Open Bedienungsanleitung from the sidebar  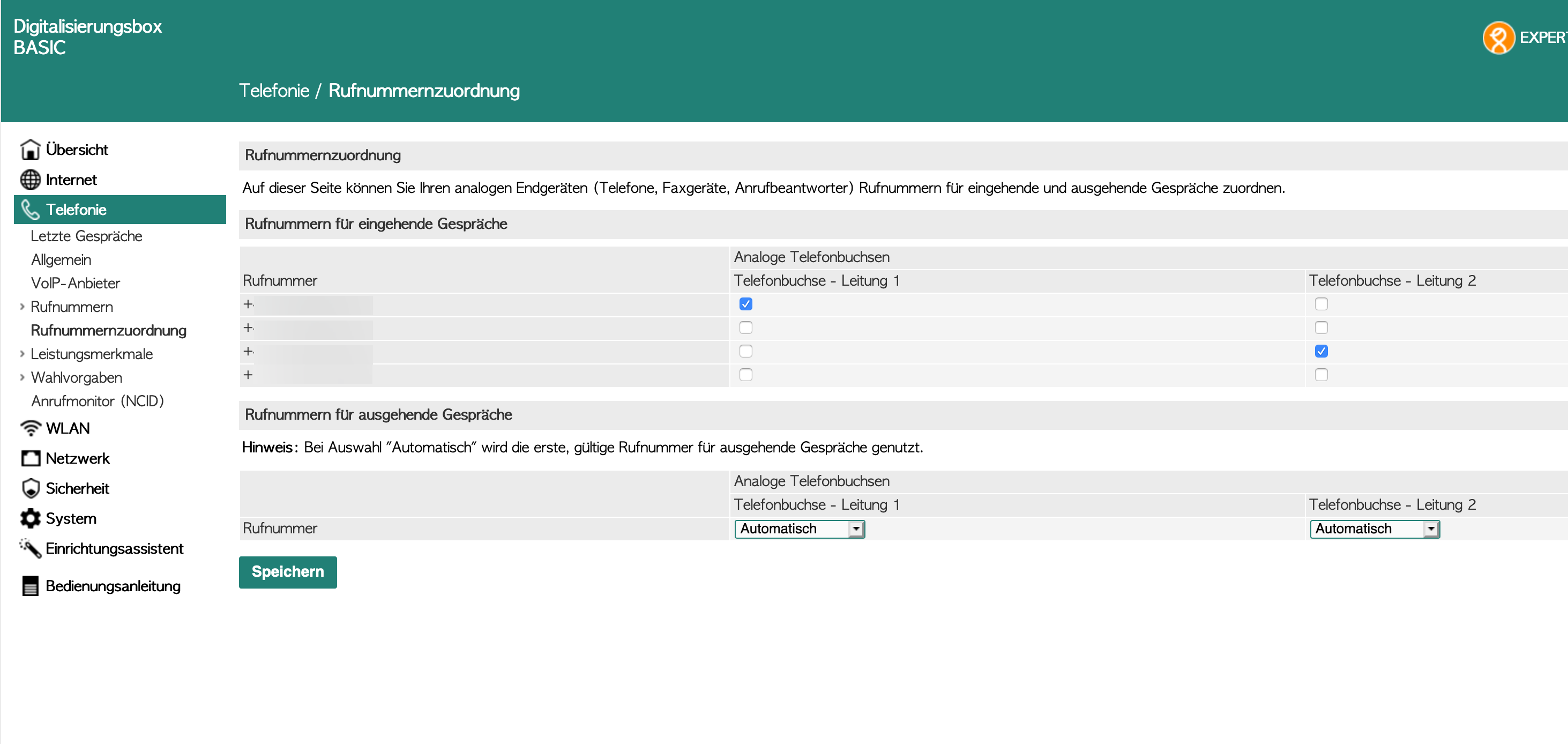[x=113, y=586]
